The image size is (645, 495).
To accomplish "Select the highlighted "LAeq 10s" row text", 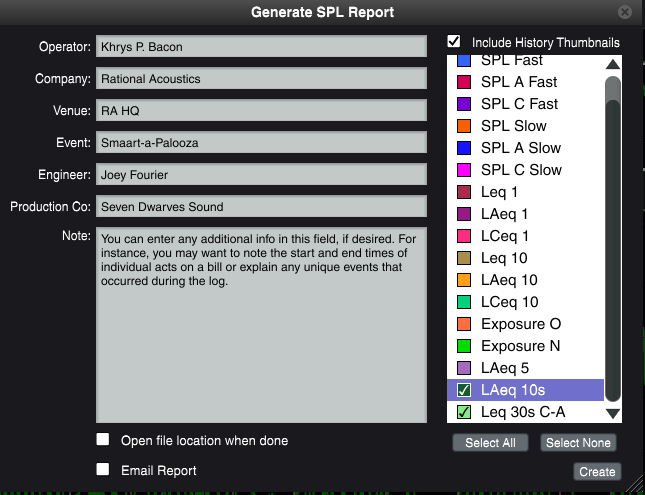I will coord(513,390).
